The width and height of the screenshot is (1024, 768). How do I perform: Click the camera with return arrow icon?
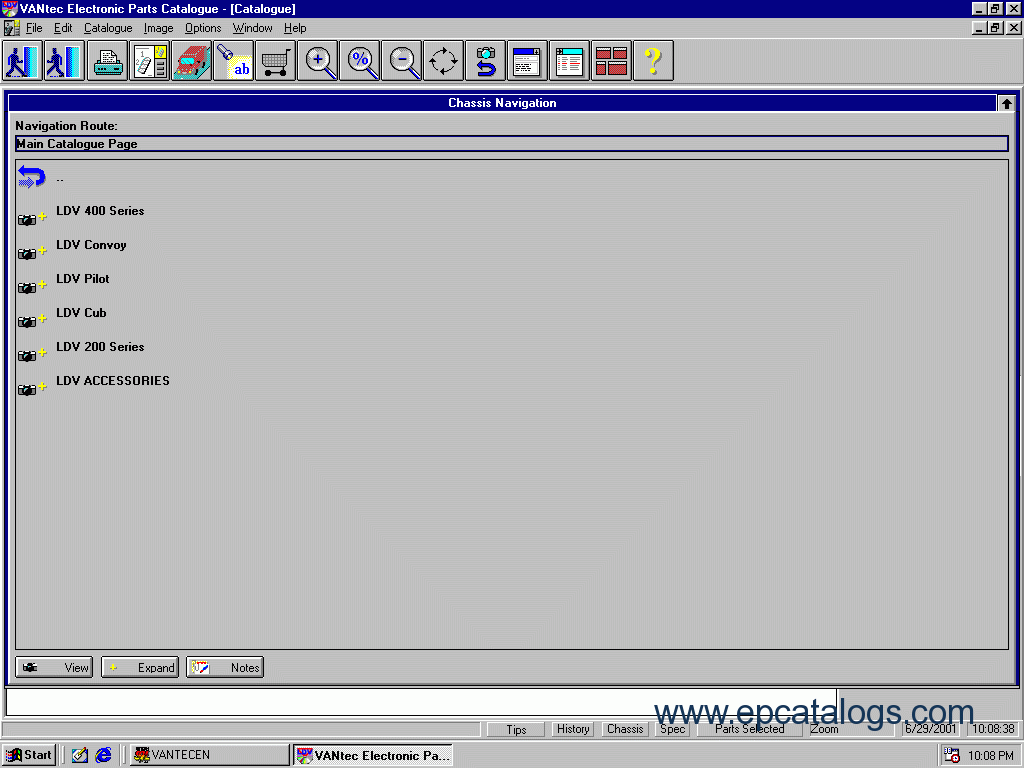coord(485,61)
